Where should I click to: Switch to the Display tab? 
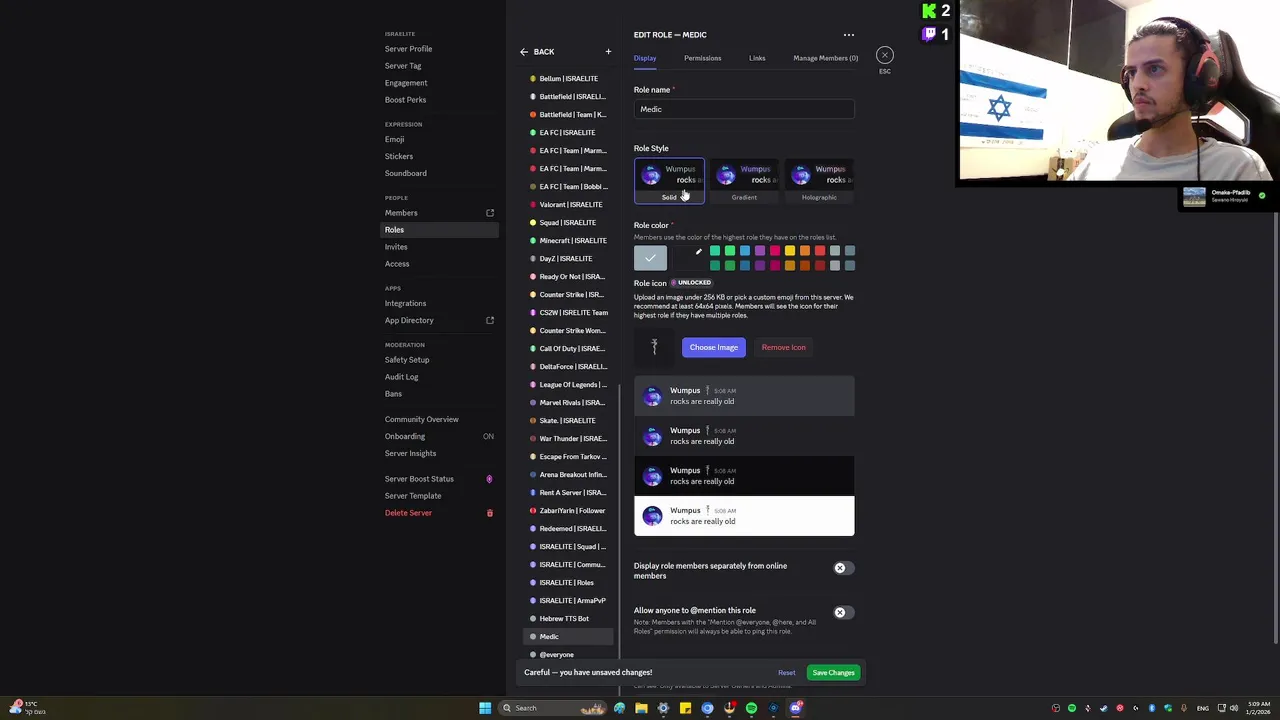(x=645, y=58)
